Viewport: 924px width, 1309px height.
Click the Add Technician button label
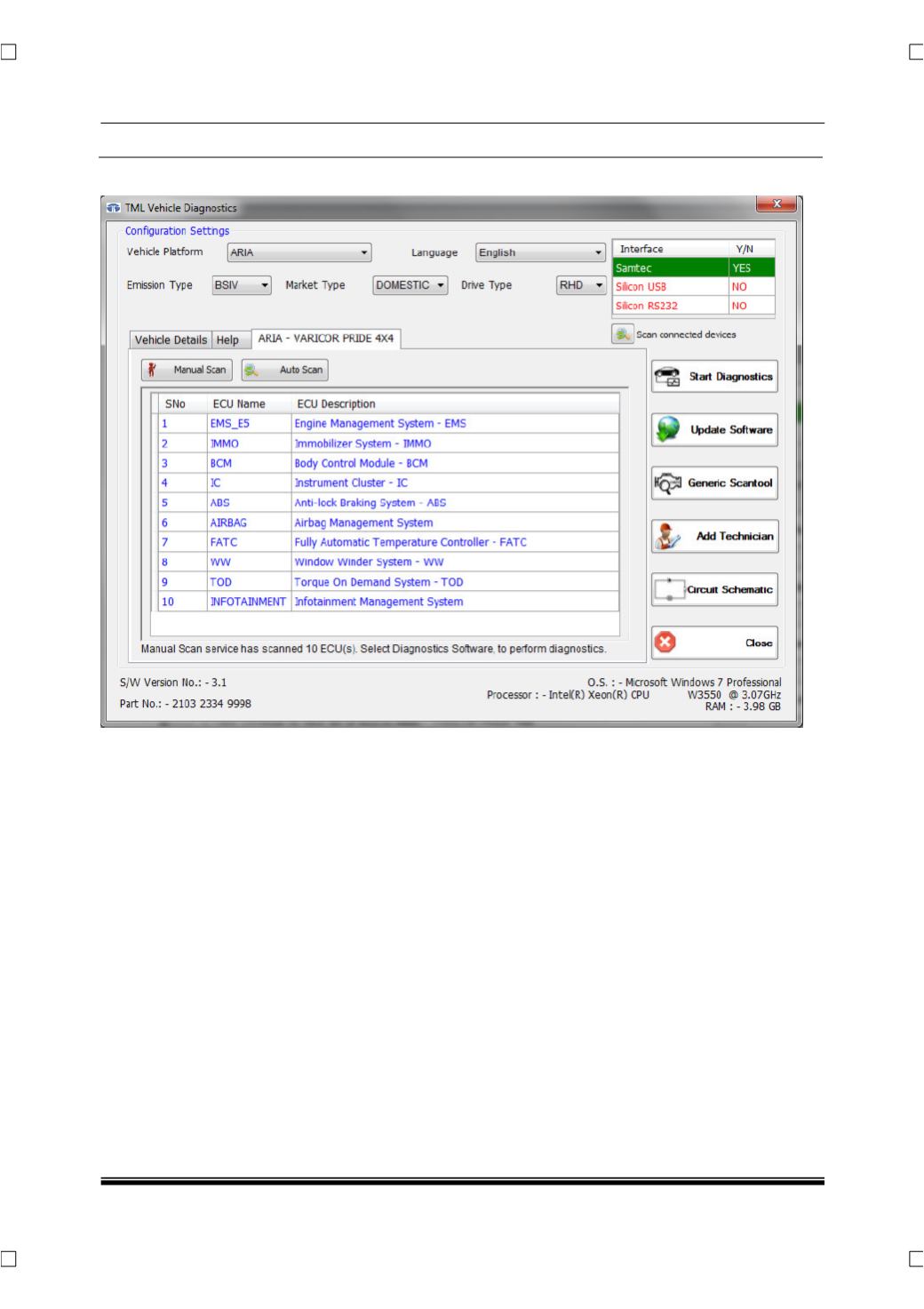(735, 537)
